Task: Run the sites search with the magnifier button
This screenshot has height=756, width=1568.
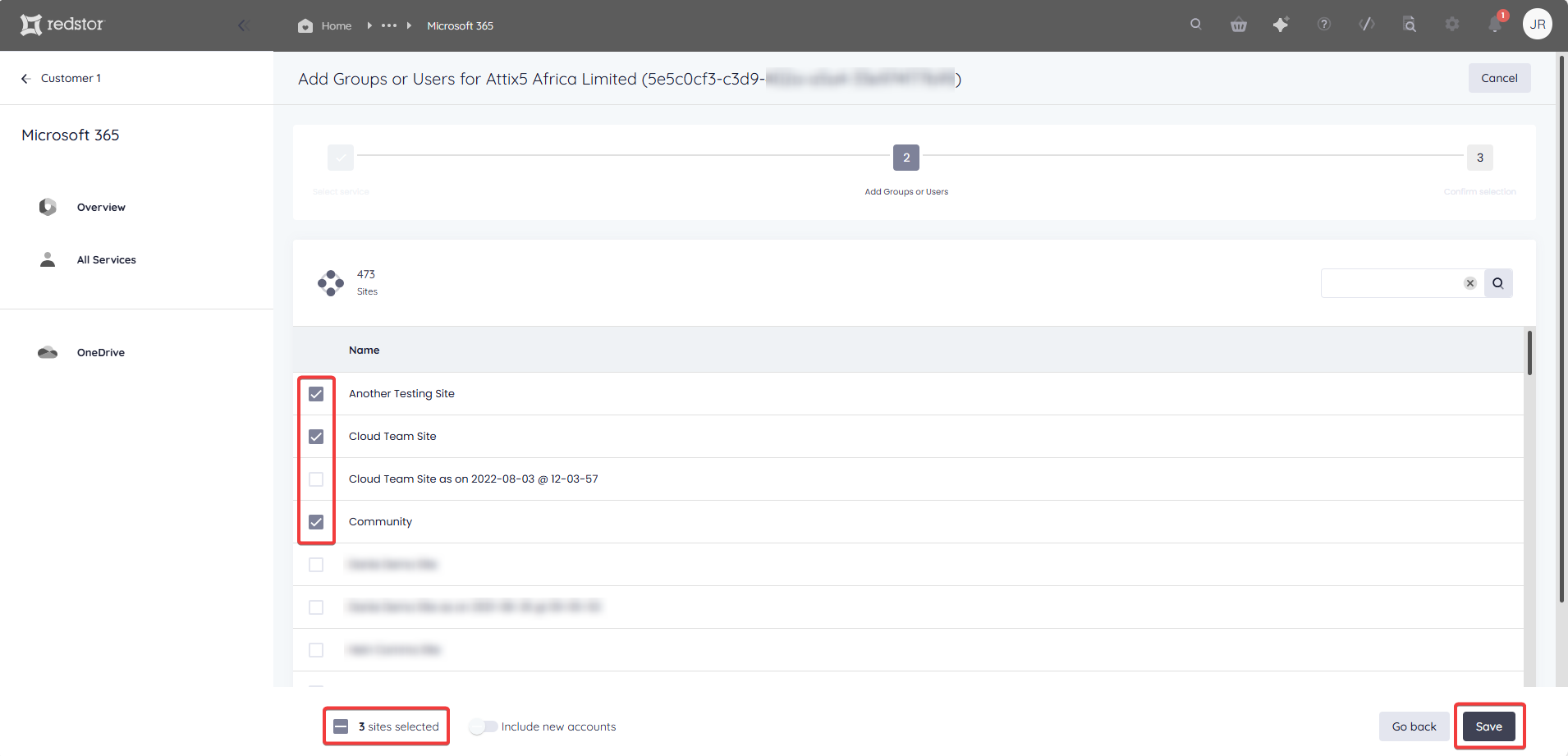Action: (1498, 283)
